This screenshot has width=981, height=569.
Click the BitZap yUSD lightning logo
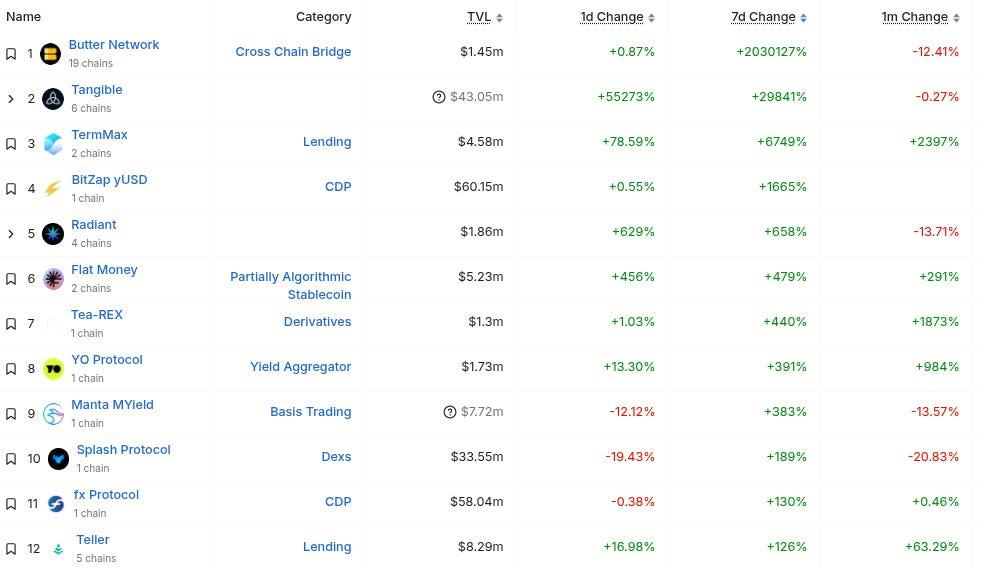tap(53, 189)
